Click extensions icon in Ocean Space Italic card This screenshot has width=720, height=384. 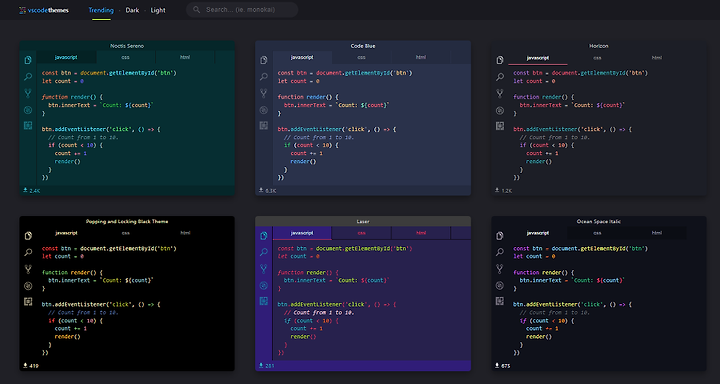click(500, 301)
